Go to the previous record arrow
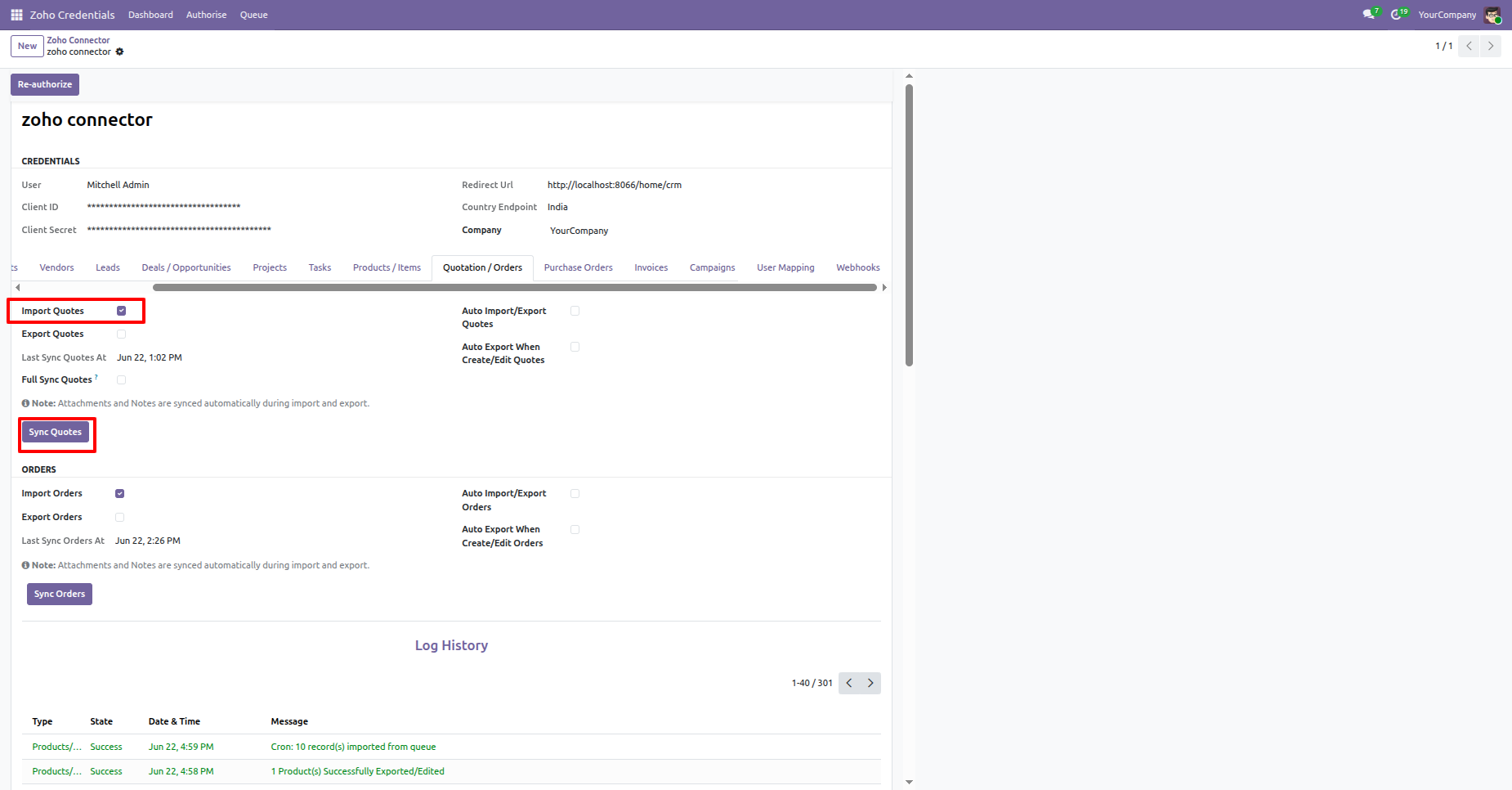Screen dimensions: 1512x790 (x=1469, y=46)
